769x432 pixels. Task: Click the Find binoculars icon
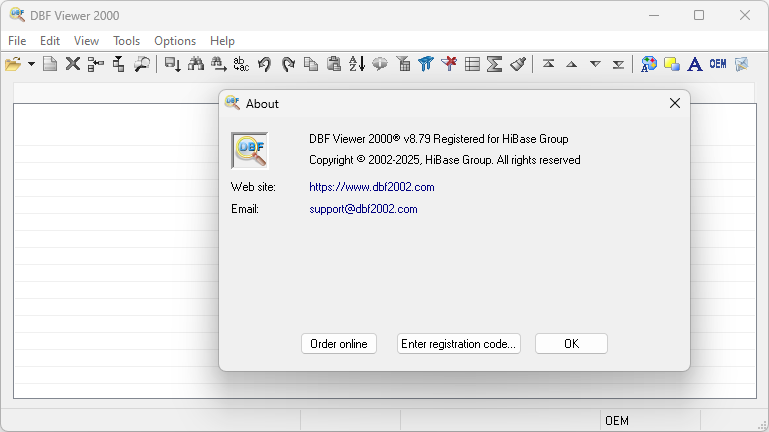196,64
